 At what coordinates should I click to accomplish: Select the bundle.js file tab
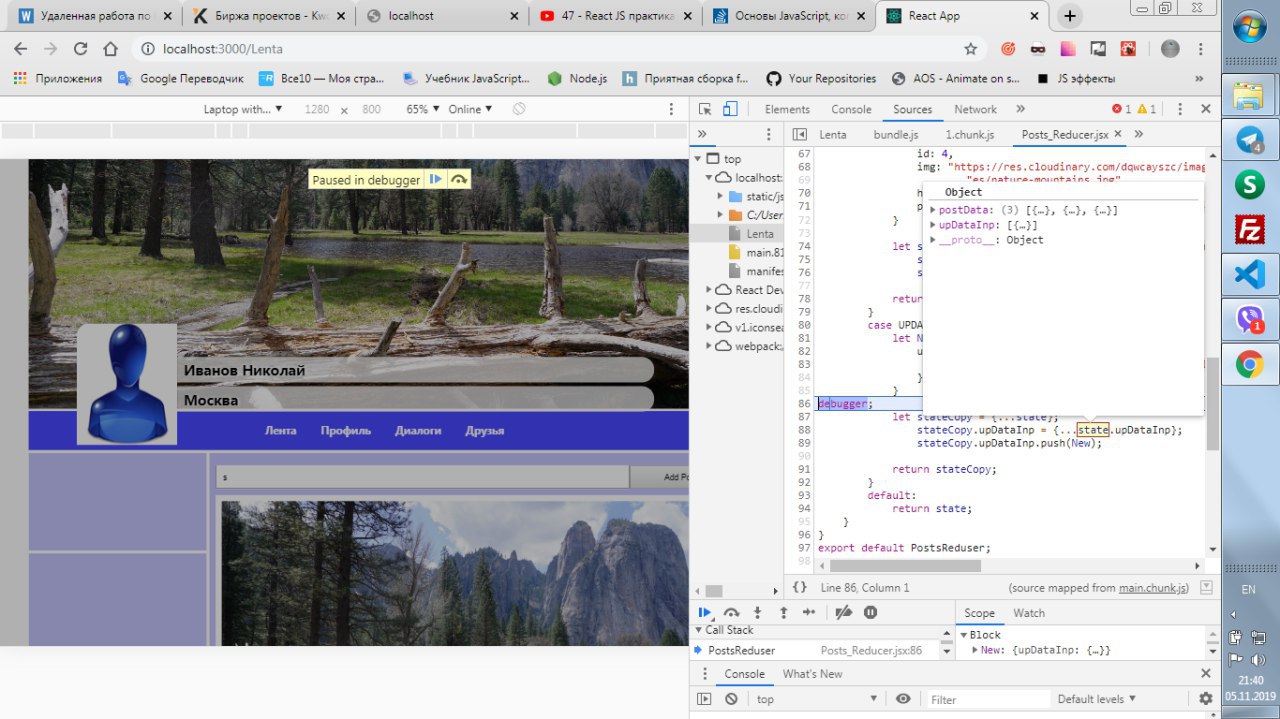click(895, 135)
